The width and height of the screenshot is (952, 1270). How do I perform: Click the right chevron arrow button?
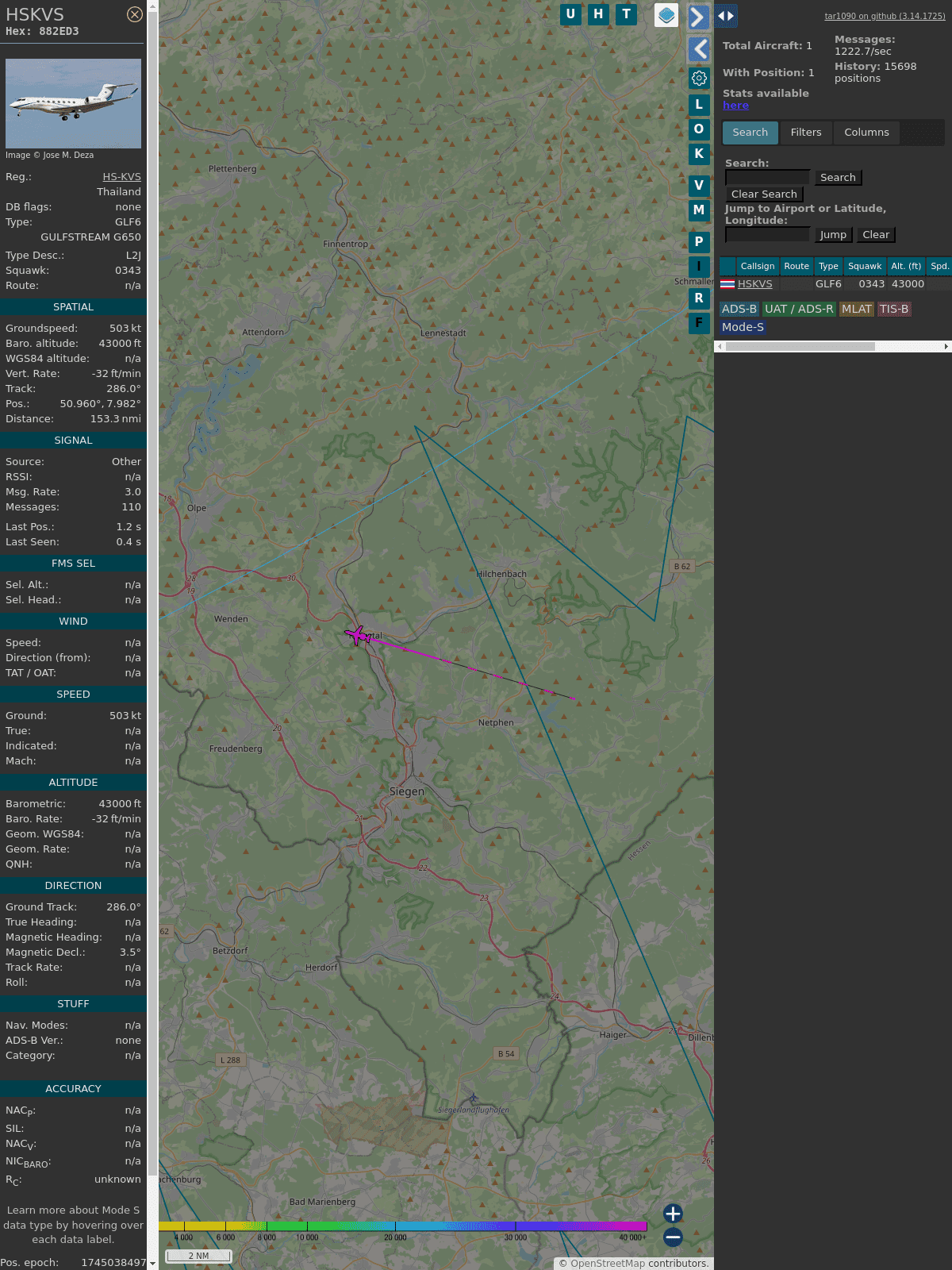pyautogui.click(x=698, y=17)
